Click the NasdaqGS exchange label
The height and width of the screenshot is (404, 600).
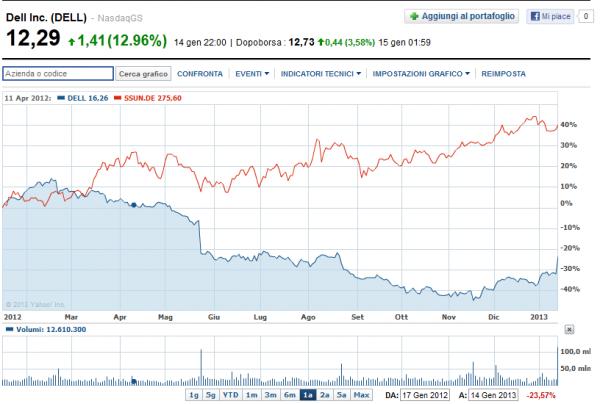pos(120,18)
